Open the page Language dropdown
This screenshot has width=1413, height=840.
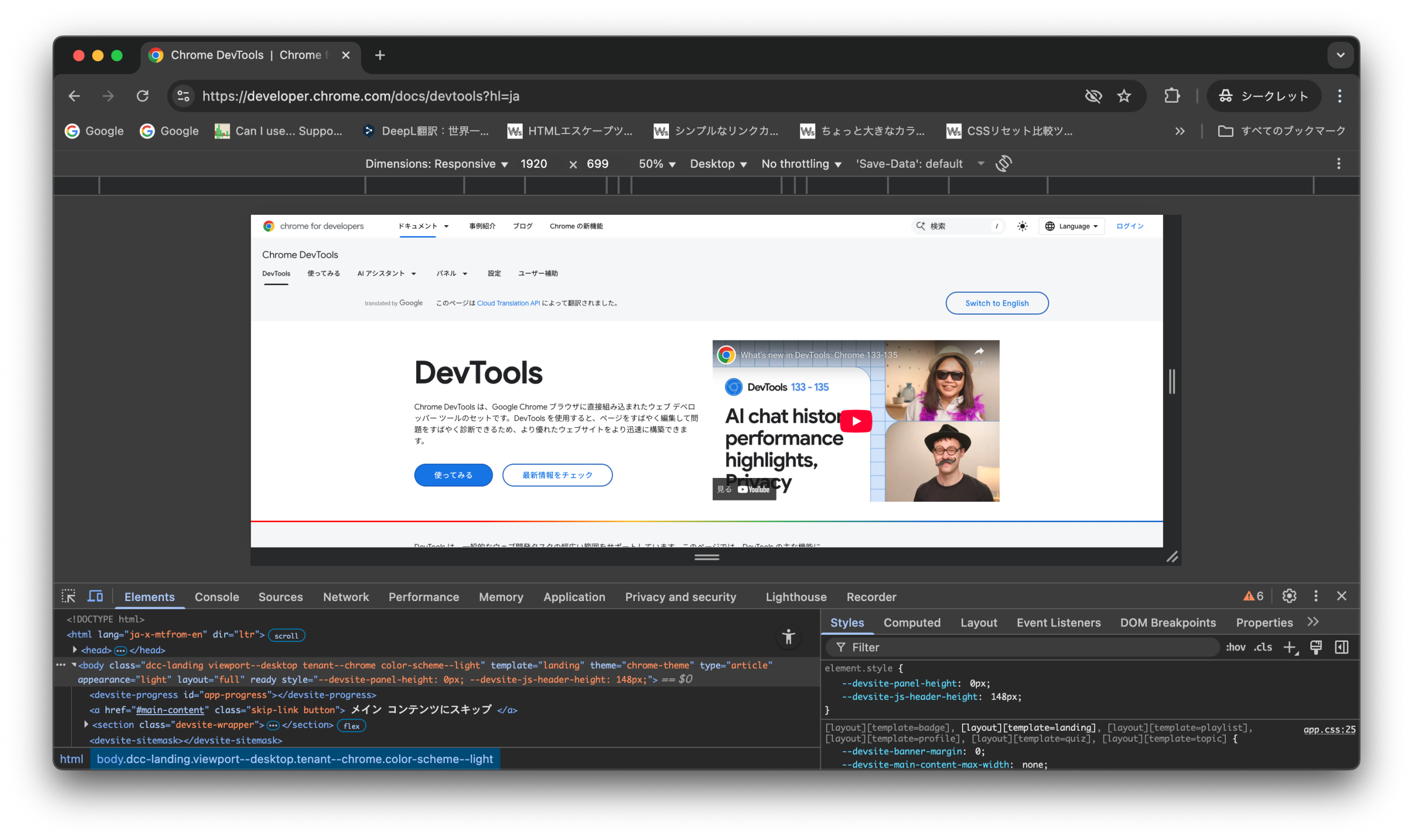click(1072, 226)
